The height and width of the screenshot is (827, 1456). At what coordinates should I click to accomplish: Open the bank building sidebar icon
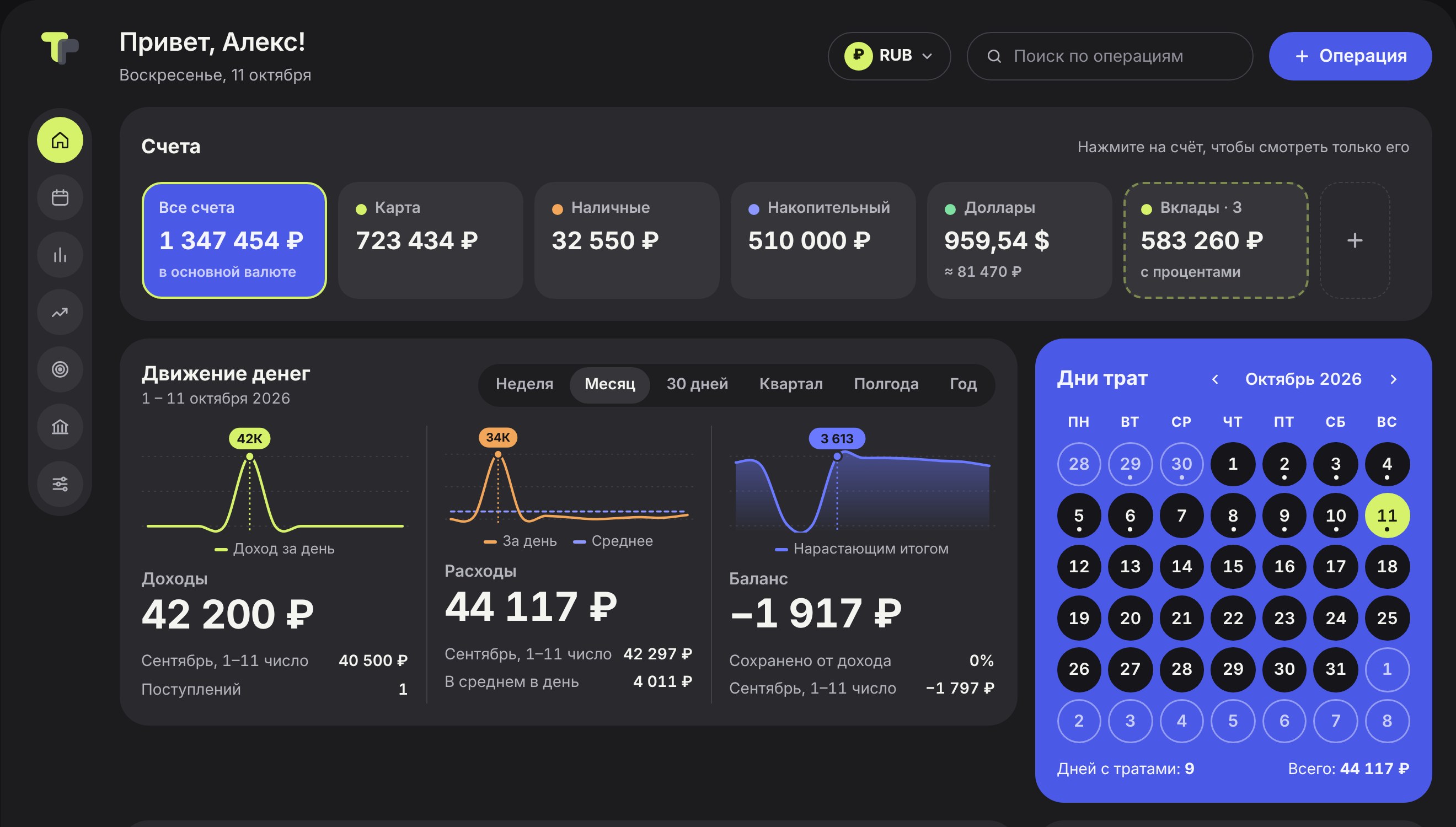pyautogui.click(x=60, y=427)
